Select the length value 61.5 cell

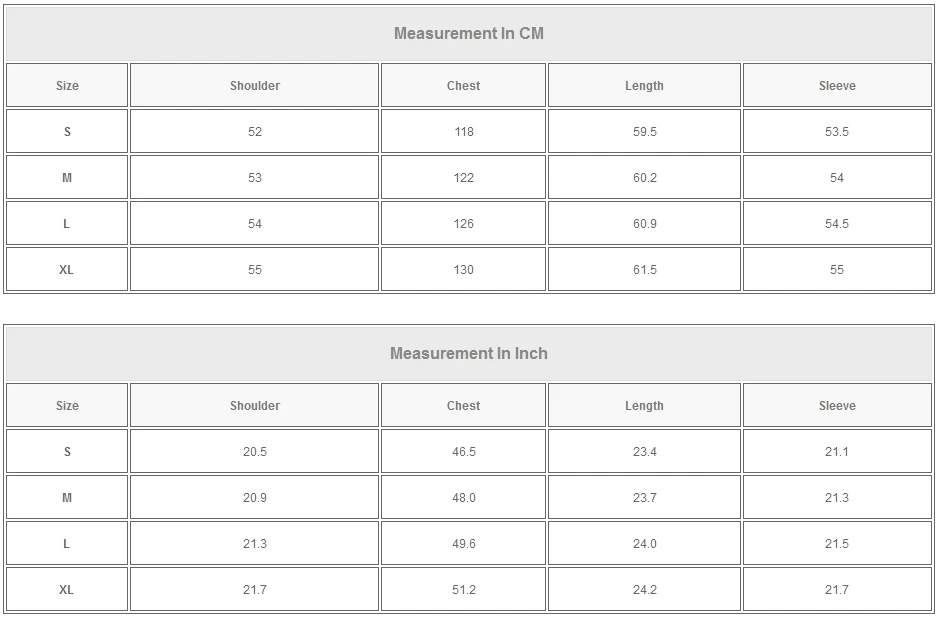point(644,270)
